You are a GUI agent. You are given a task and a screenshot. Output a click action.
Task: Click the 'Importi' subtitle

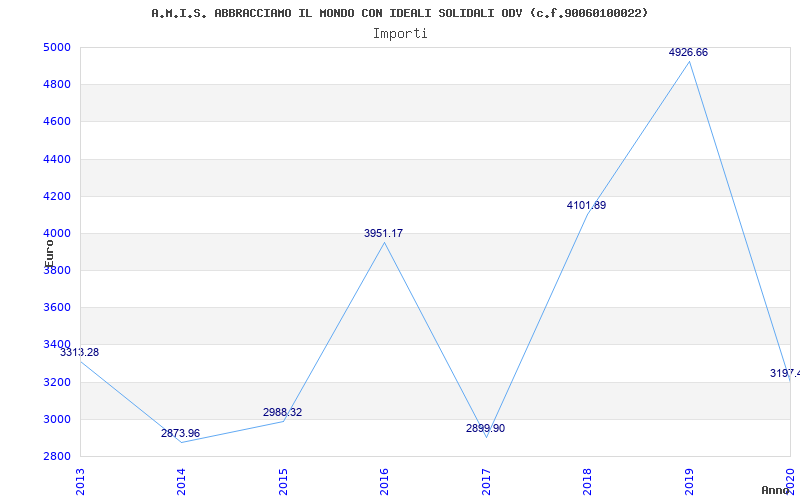(x=400, y=34)
